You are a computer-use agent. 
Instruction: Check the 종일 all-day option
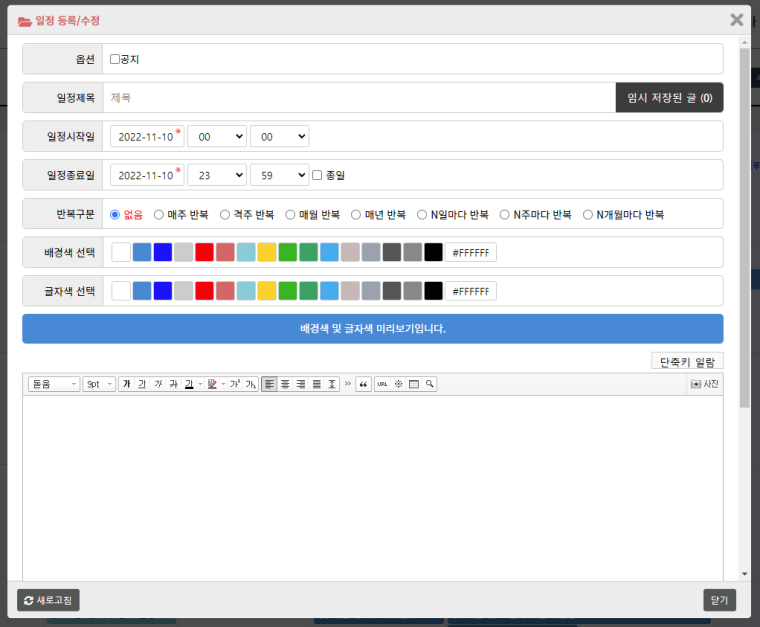[317, 175]
